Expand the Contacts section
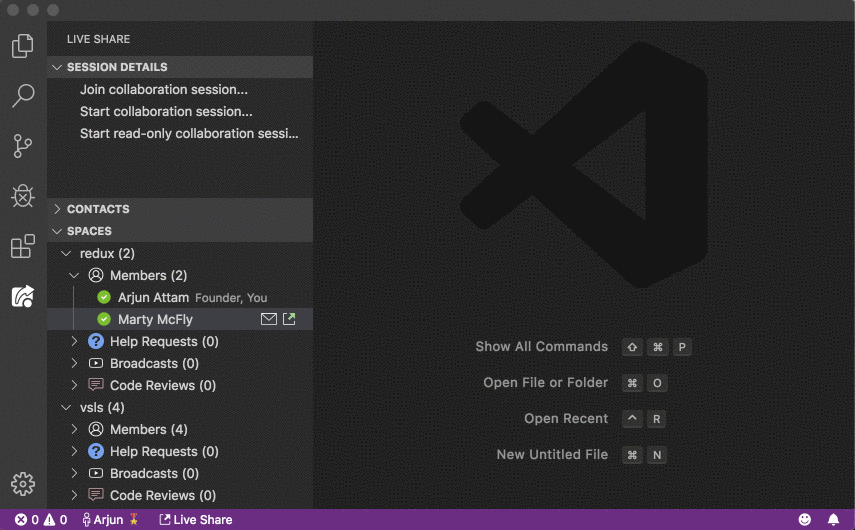 (x=57, y=209)
